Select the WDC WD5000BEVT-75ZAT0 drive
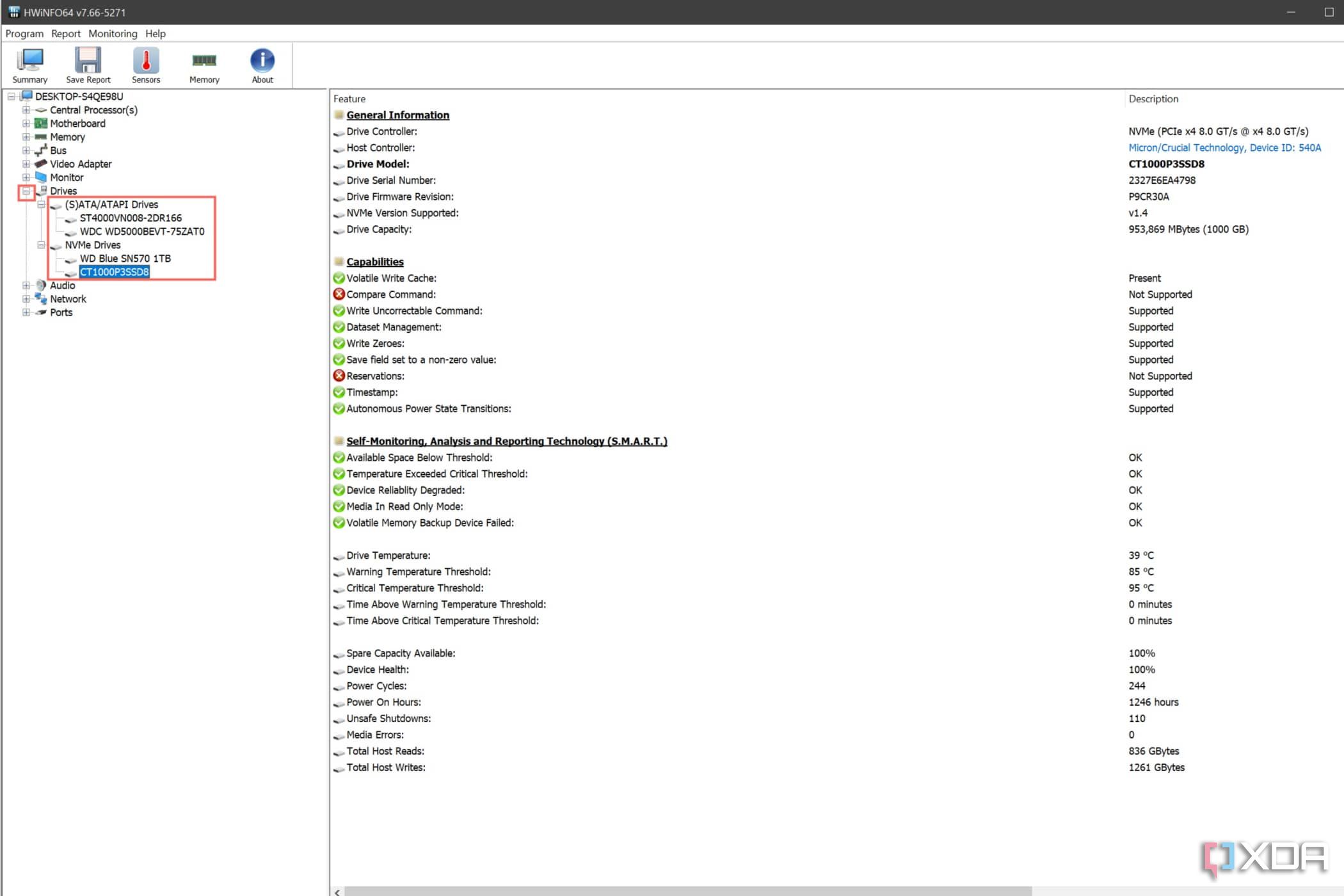 coord(142,232)
